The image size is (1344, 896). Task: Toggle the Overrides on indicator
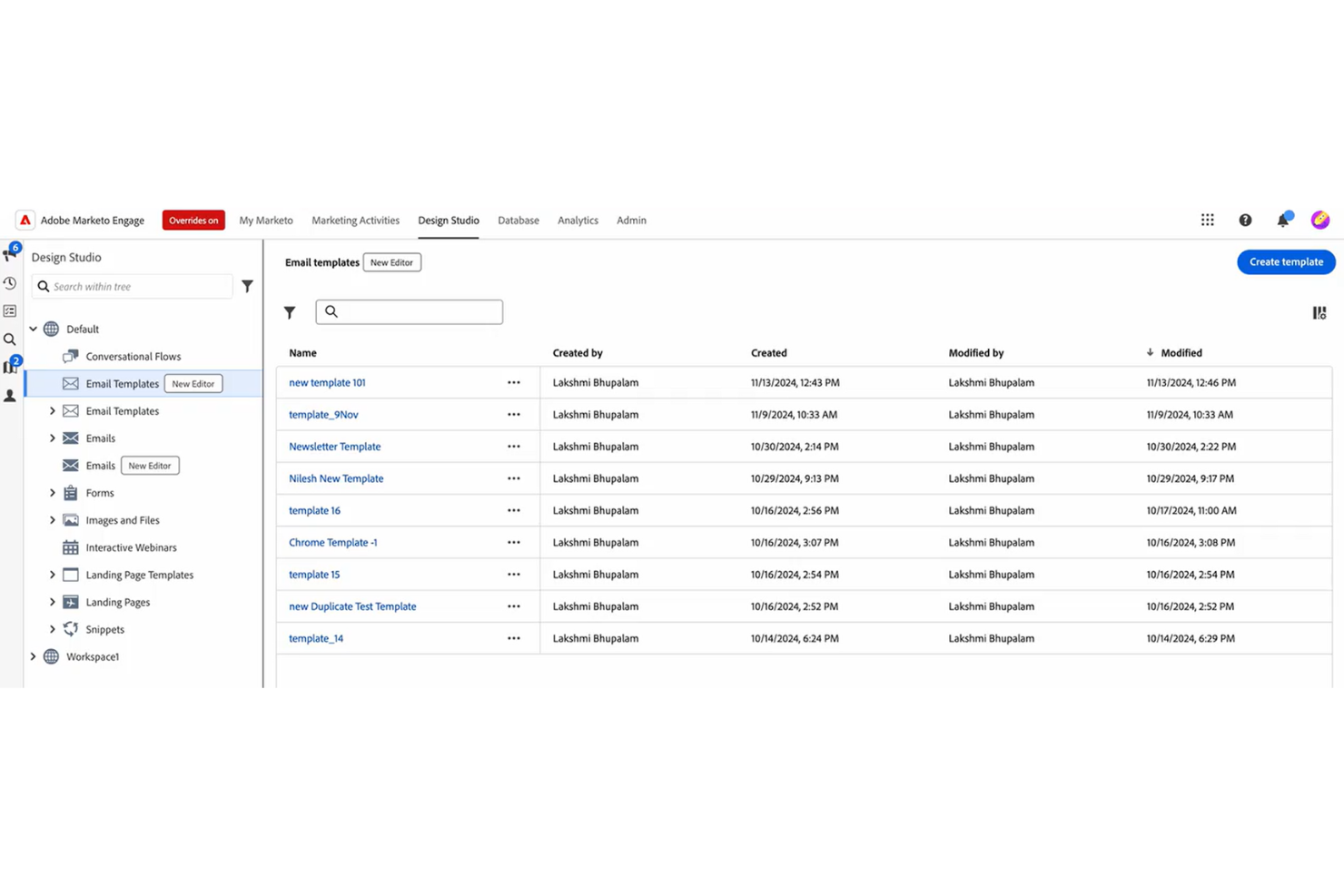click(193, 220)
